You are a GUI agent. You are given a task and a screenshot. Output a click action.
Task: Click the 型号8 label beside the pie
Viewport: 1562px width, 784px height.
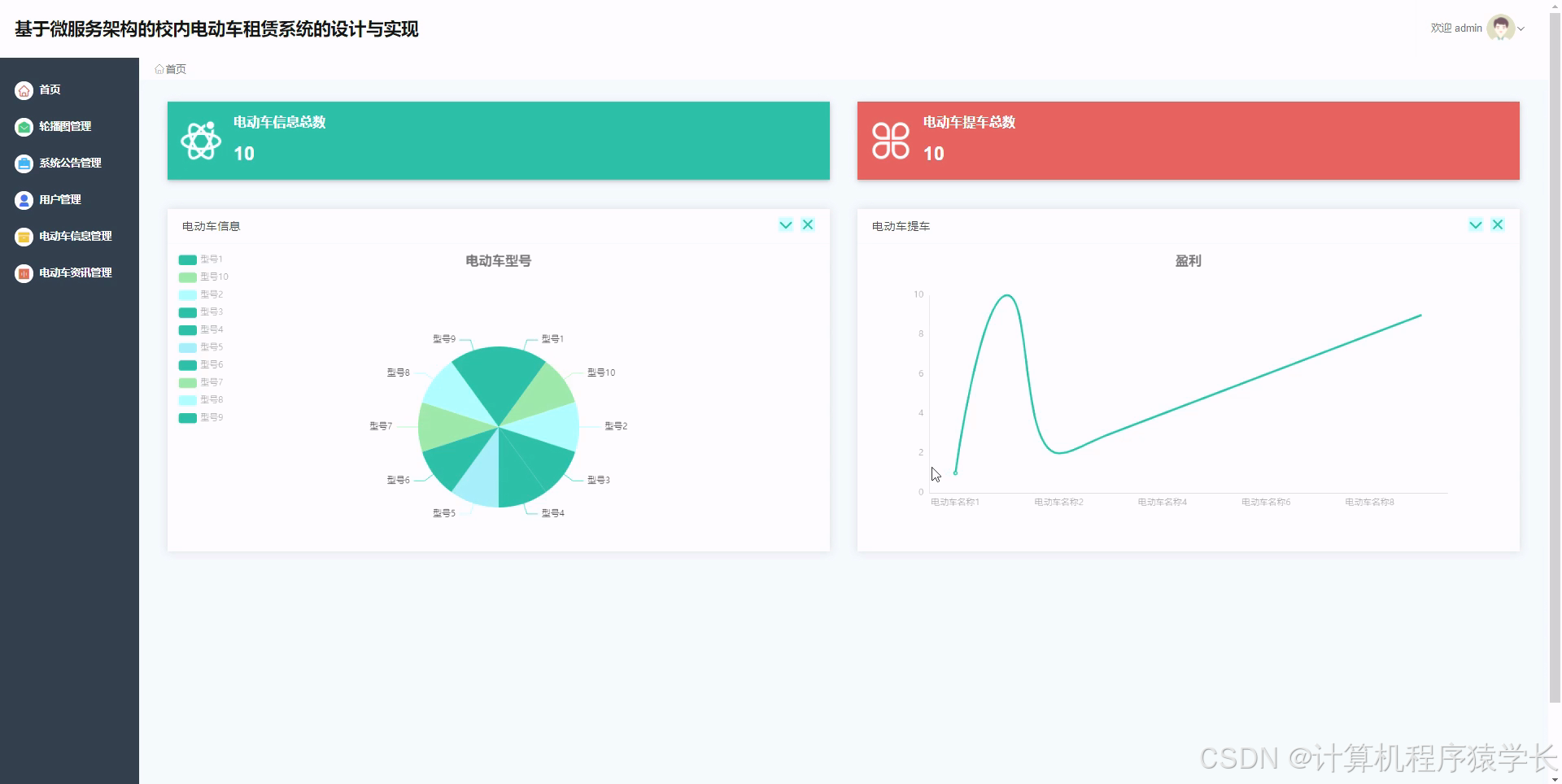click(x=399, y=372)
